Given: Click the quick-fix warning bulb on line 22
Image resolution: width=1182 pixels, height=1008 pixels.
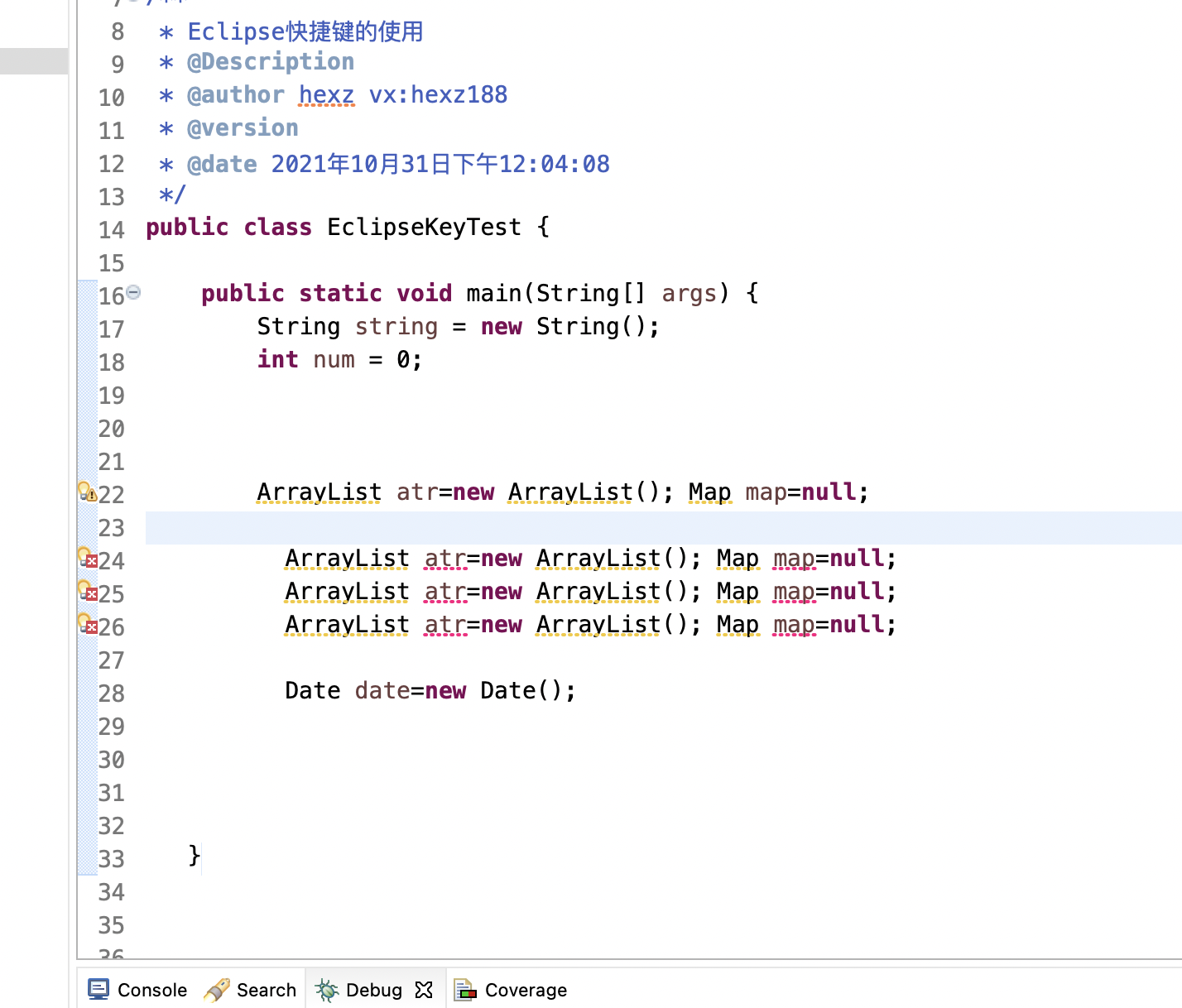Looking at the screenshot, I should tap(87, 492).
